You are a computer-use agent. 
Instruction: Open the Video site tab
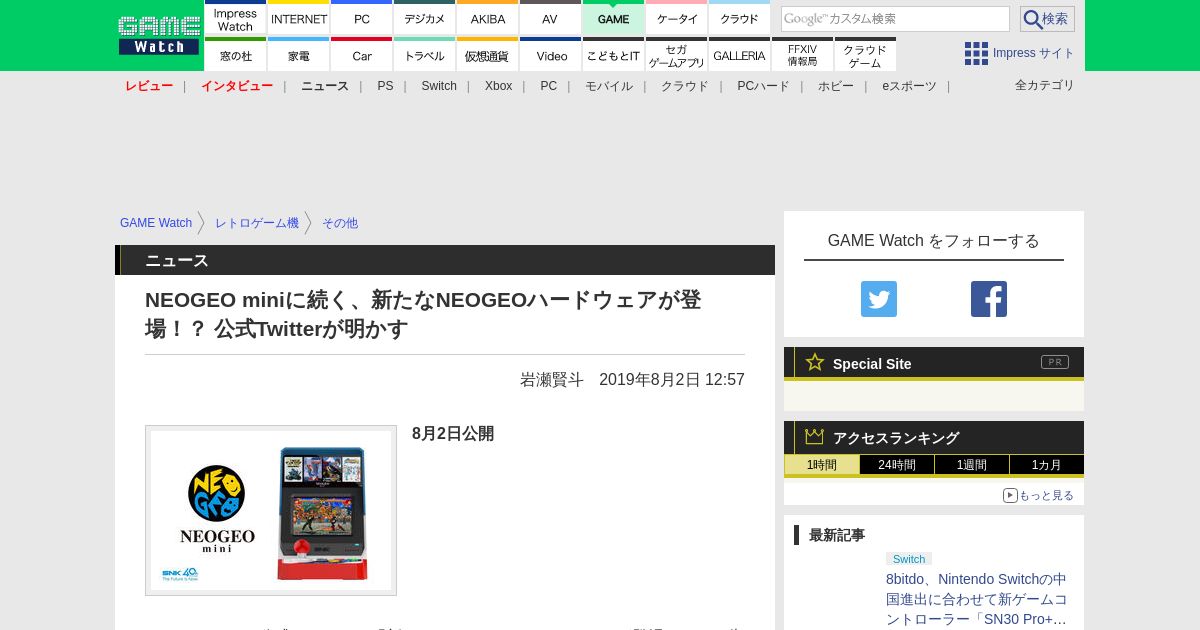click(550, 55)
